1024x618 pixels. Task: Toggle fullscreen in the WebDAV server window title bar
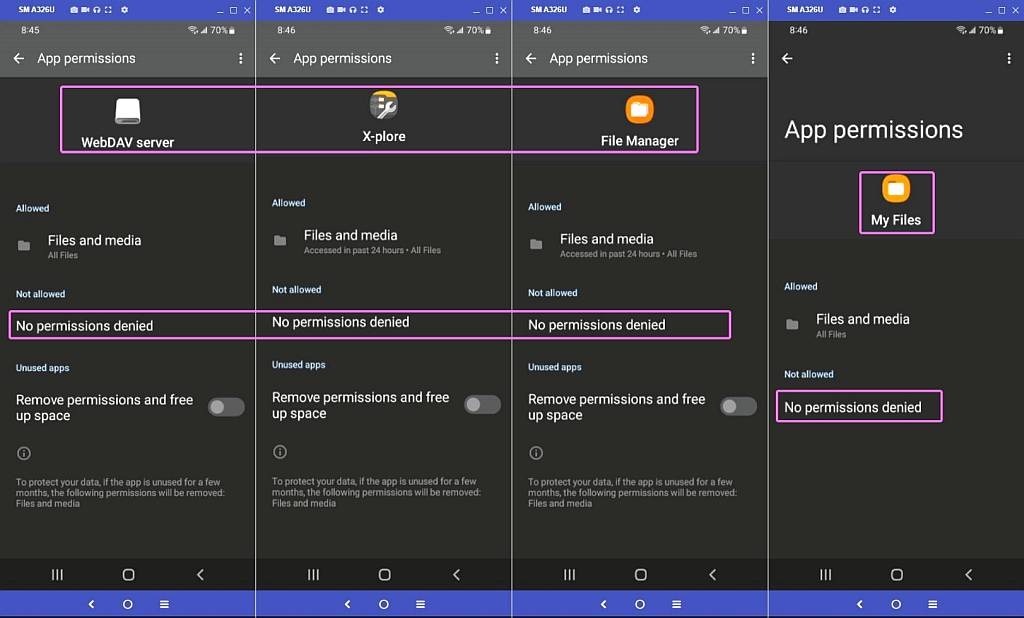(108, 10)
